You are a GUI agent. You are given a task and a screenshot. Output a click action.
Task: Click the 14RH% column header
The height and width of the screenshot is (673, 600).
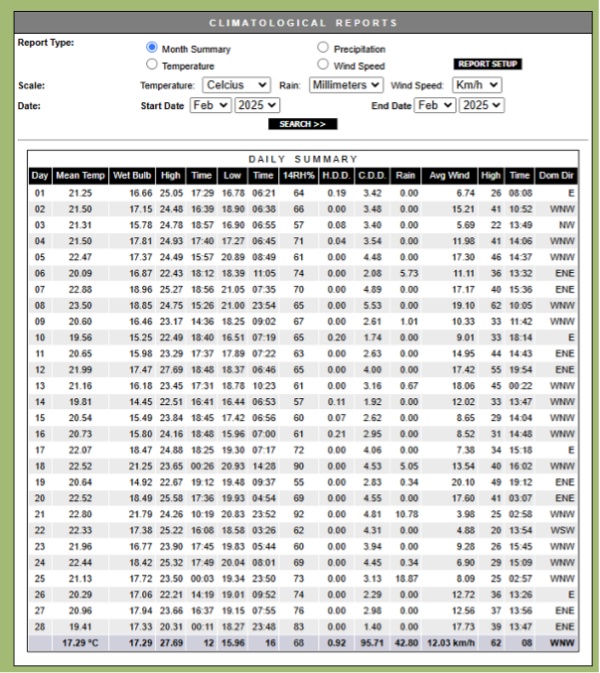[298, 176]
